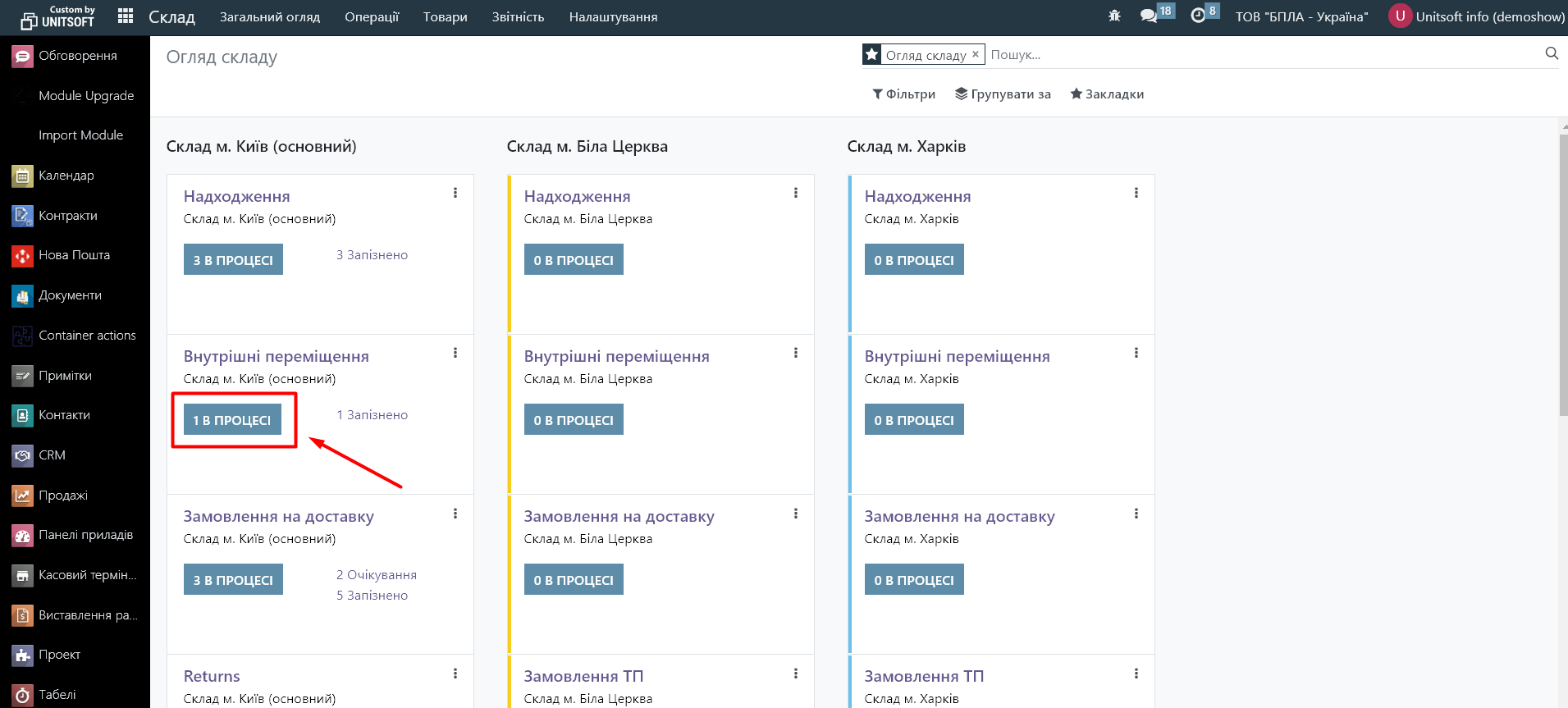
Task: Open the activities clock icon
Action: (1198, 16)
